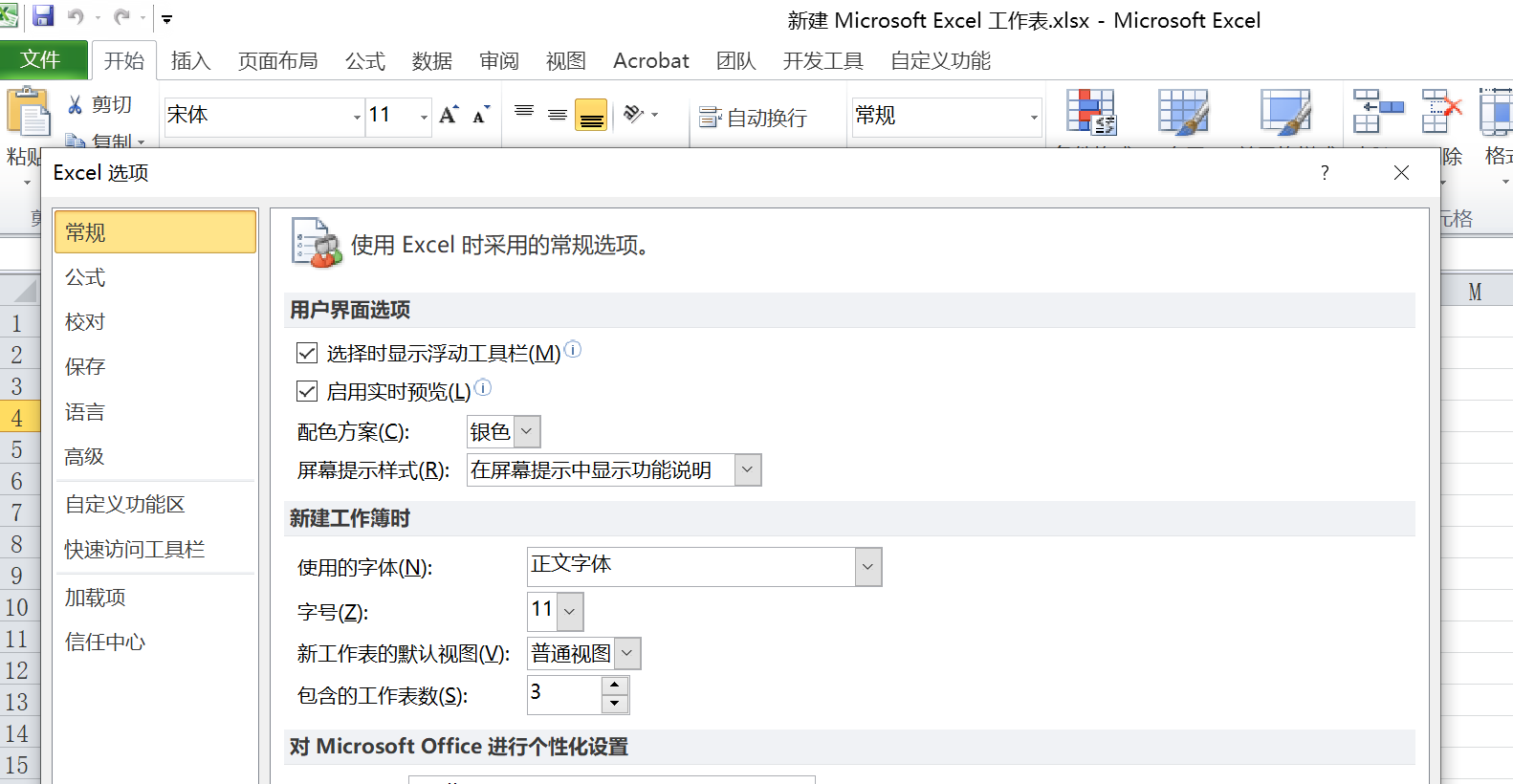The width and height of the screenshot is (1513, 784).
Task: Click the Format cells icon at ribbon edge
Action: (1497, 112)
